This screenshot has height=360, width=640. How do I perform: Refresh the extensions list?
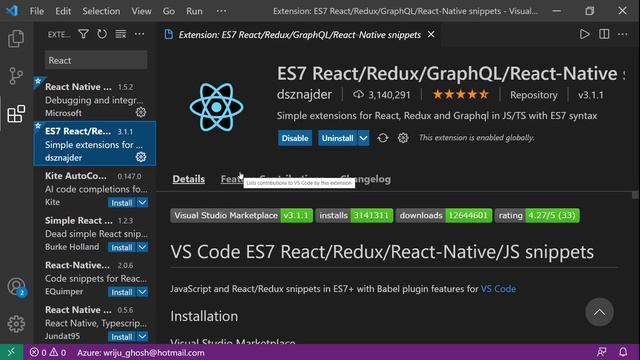tap(102, 34)
